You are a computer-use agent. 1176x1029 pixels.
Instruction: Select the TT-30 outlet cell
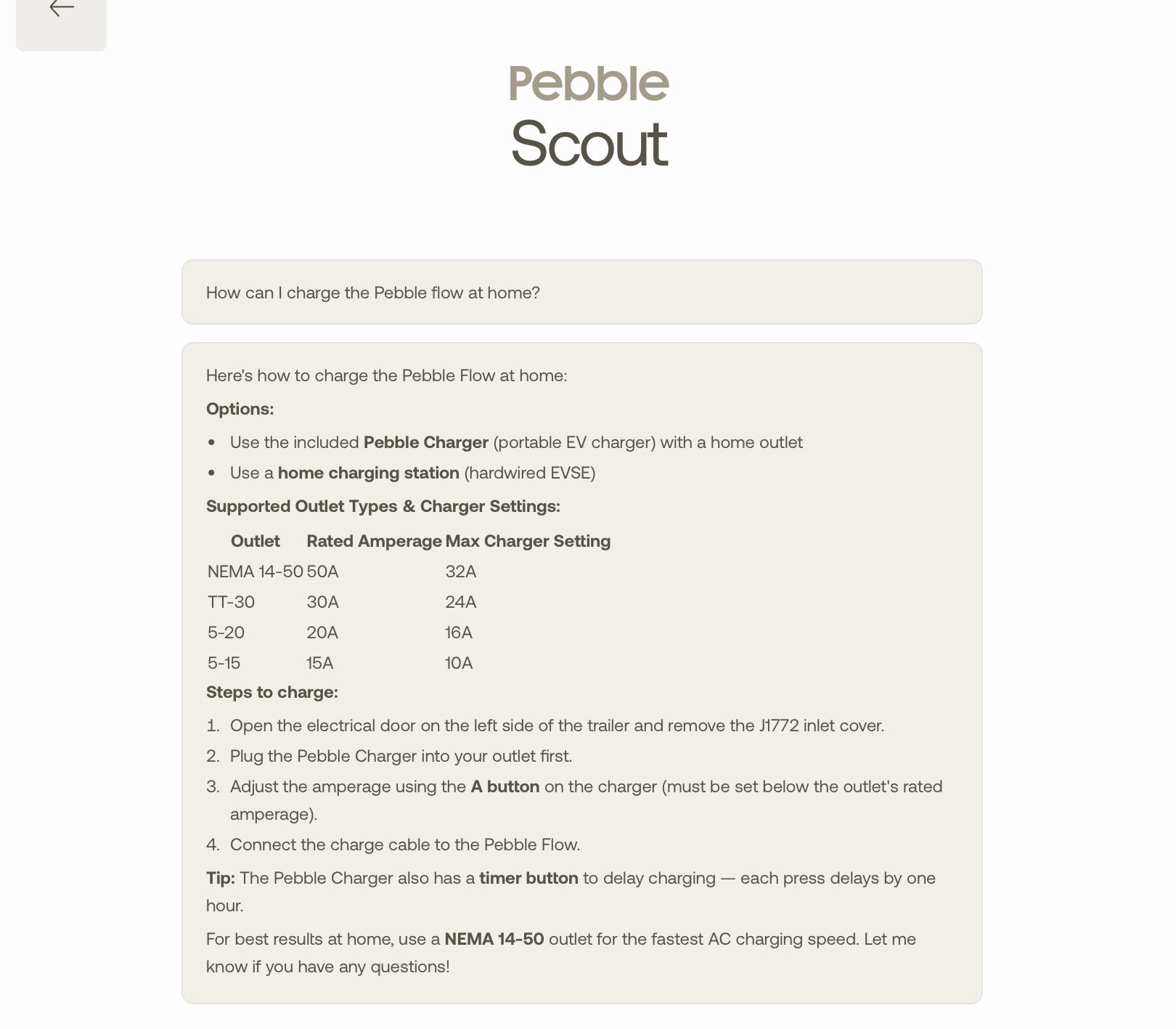tap(231, 602)
